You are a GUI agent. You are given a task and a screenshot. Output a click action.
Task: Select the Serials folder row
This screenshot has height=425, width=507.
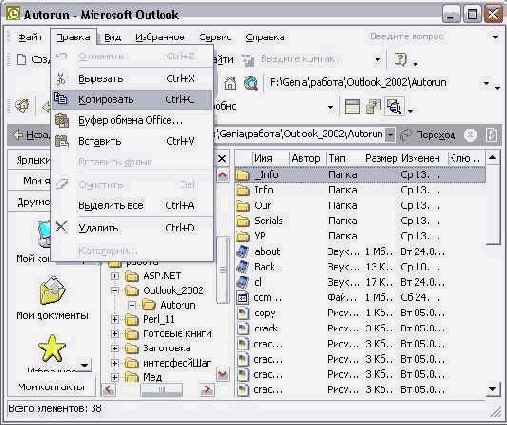pos(359,221)
